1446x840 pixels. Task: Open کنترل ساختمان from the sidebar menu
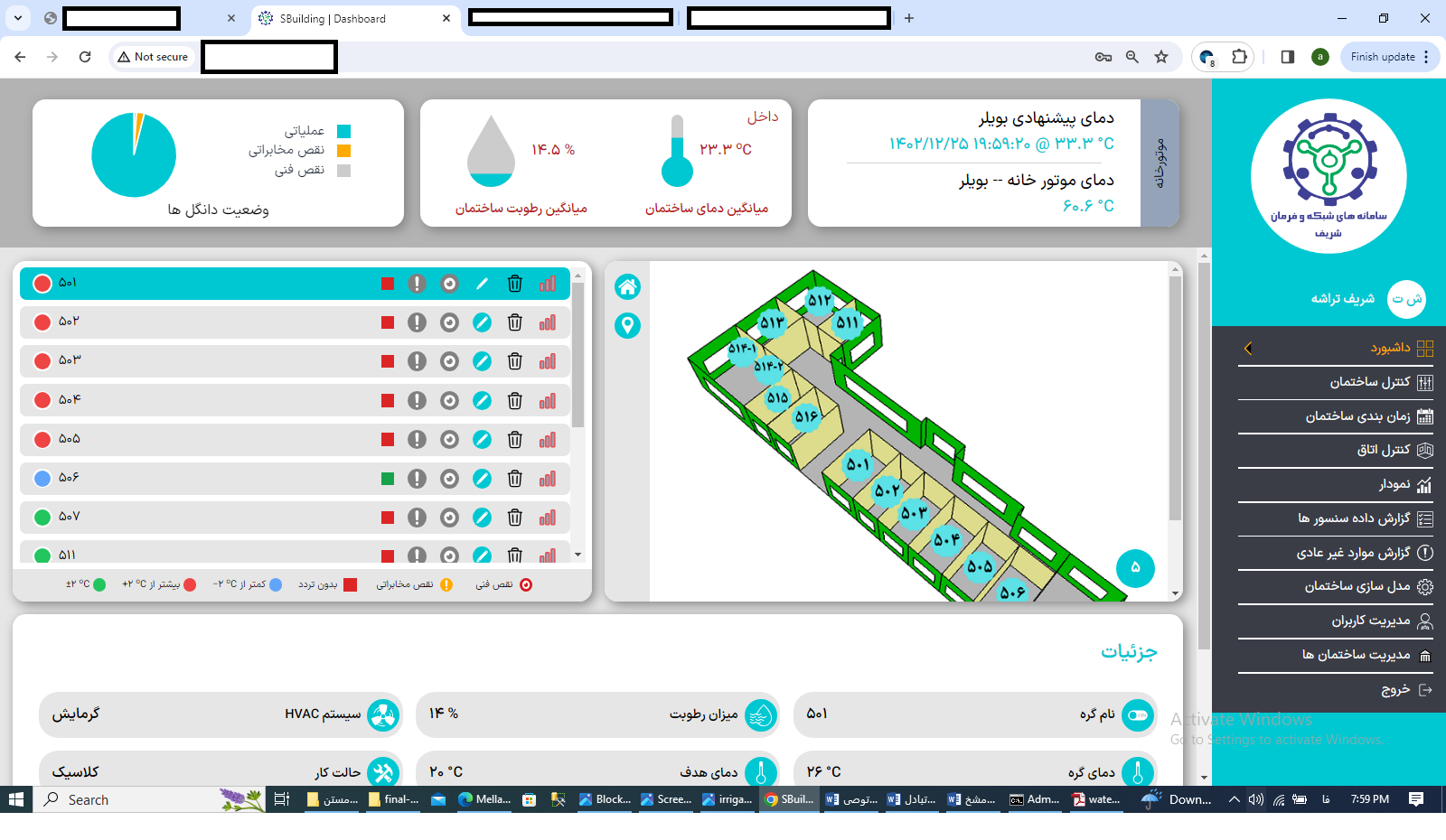coord(1369,382)
